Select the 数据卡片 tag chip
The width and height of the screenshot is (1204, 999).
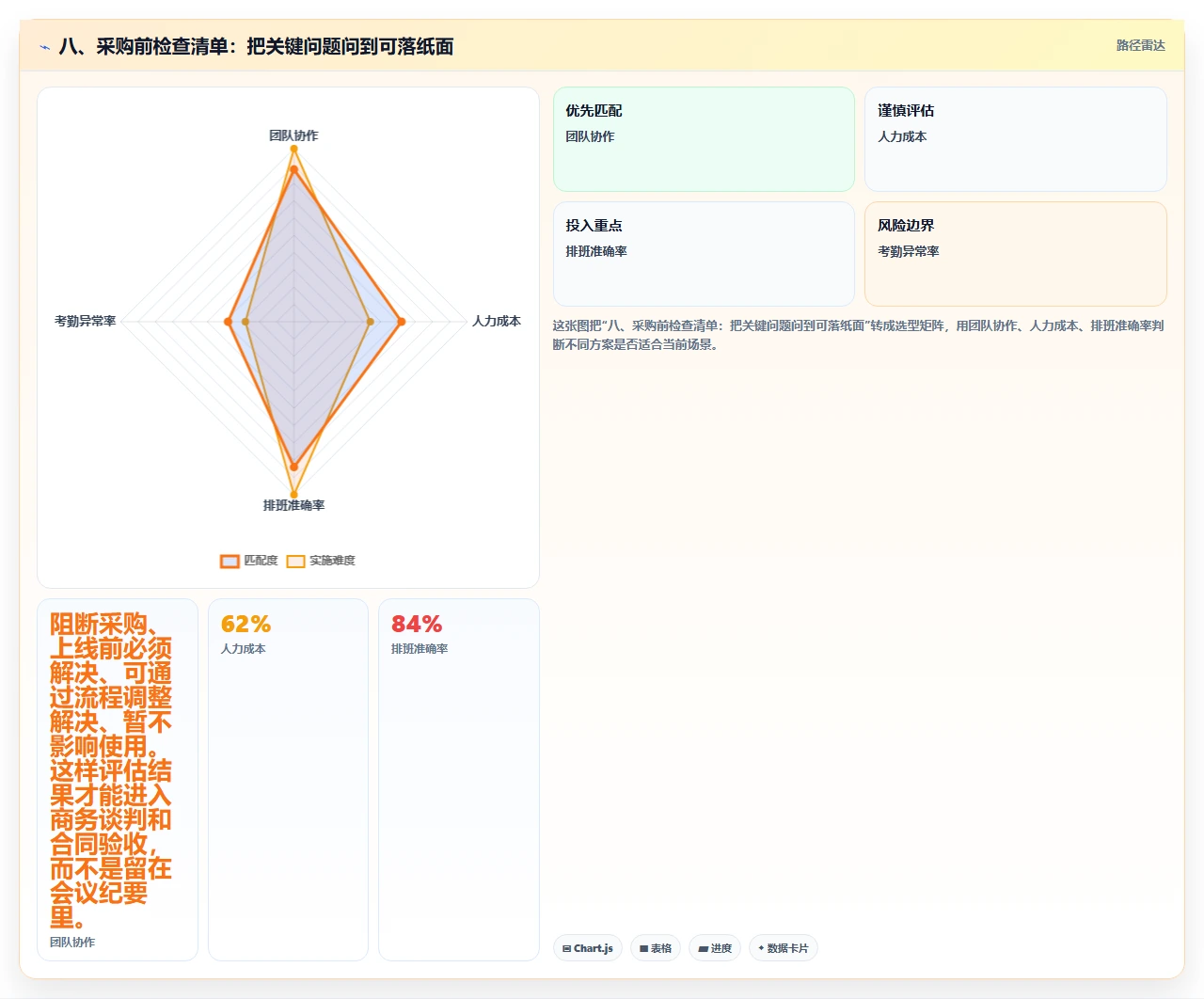[x=784, y=948]
